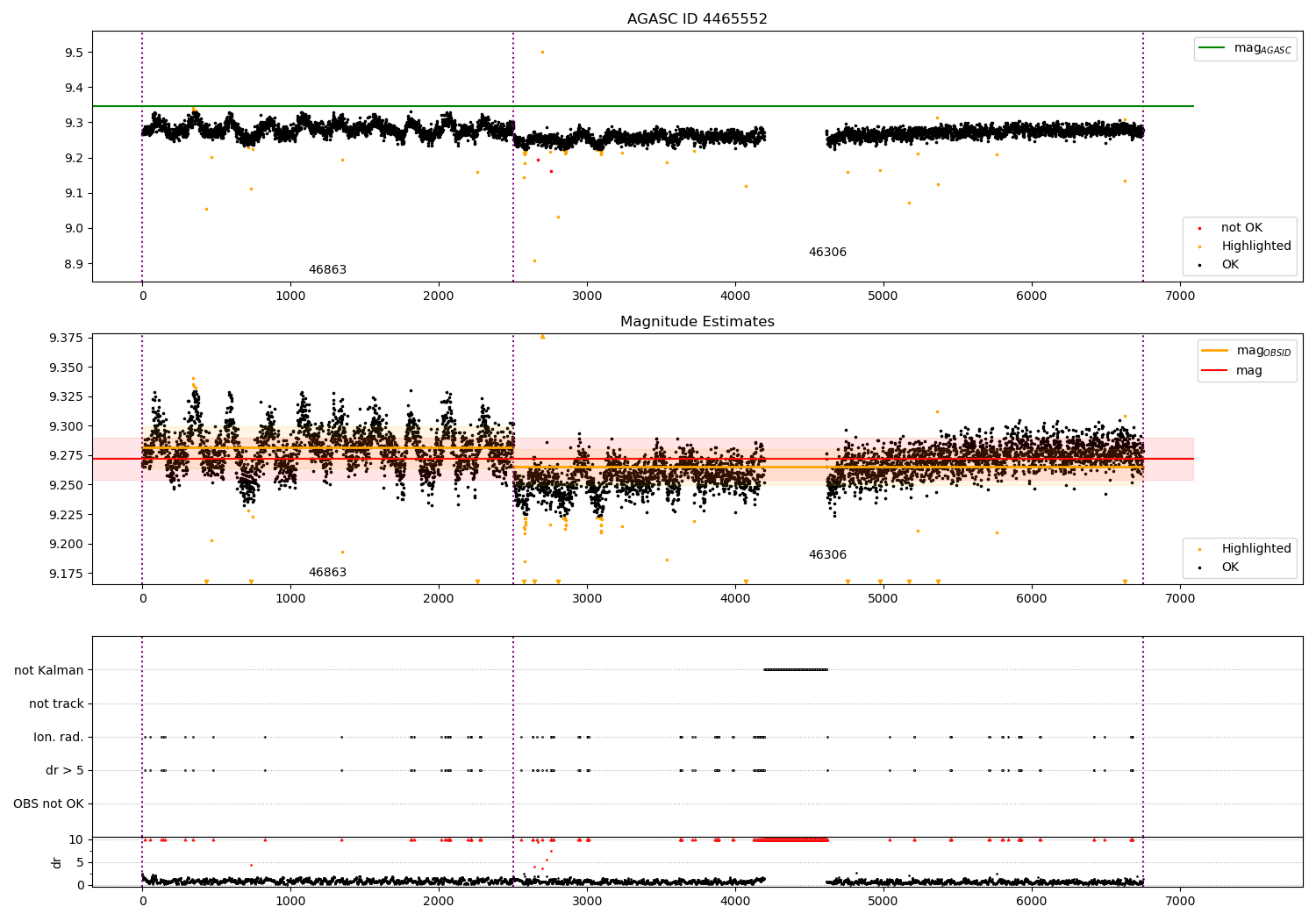Viewport: 1316px width, 921px height.
Task: Click the black 'not Kalman' data segment
Action: [x=796, y=670]
